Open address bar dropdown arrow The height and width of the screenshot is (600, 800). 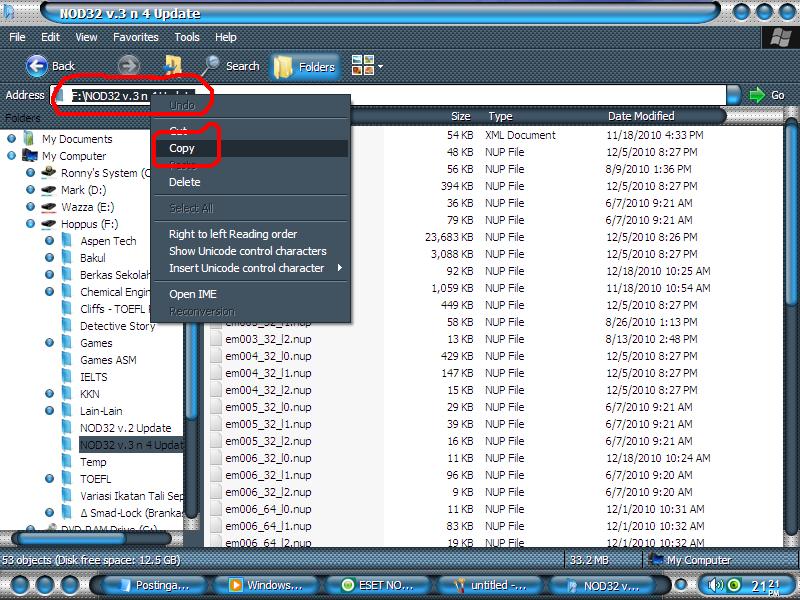pyautogui.click(x=734, y=95)
